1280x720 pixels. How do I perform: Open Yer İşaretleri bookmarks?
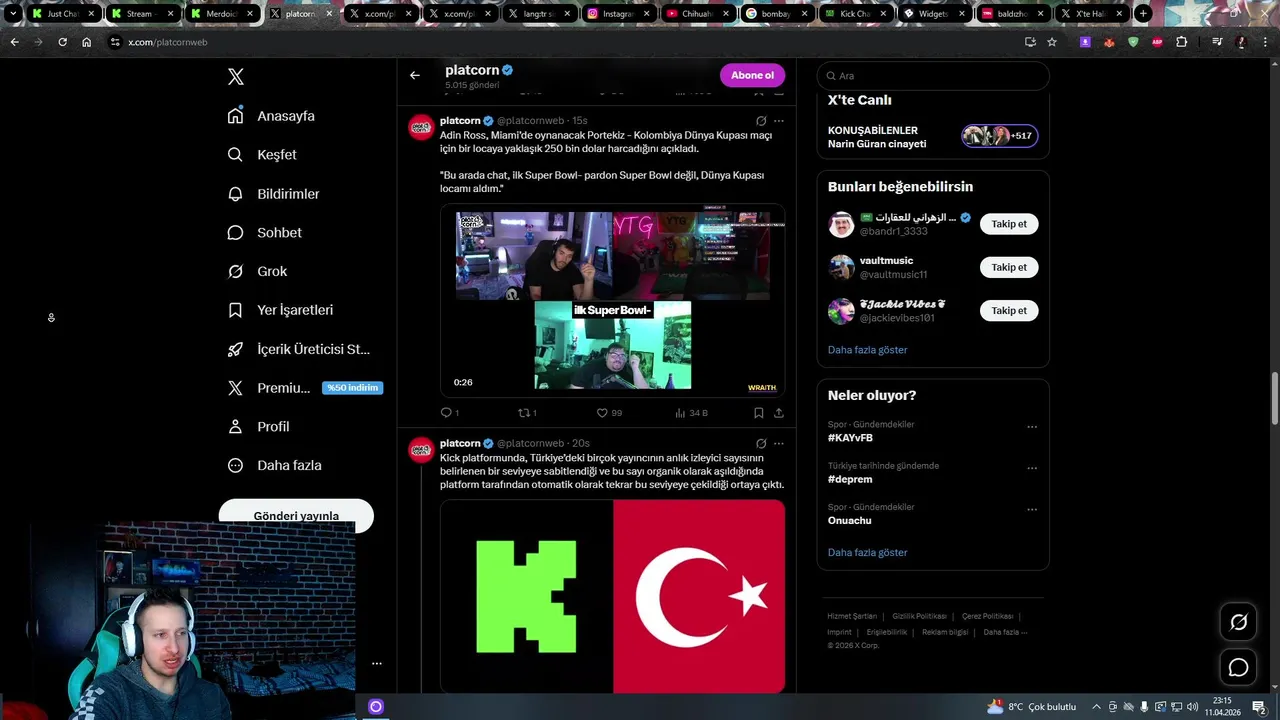(x=280, y=310)
